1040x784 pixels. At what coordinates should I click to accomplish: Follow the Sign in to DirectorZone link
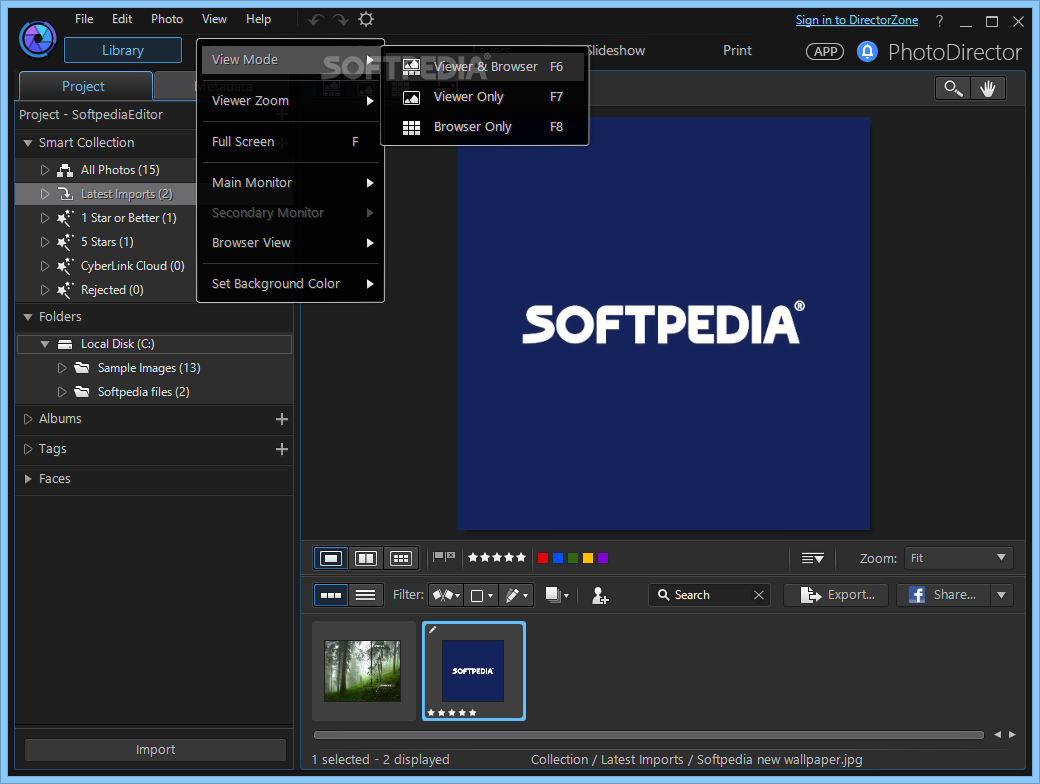857,20
